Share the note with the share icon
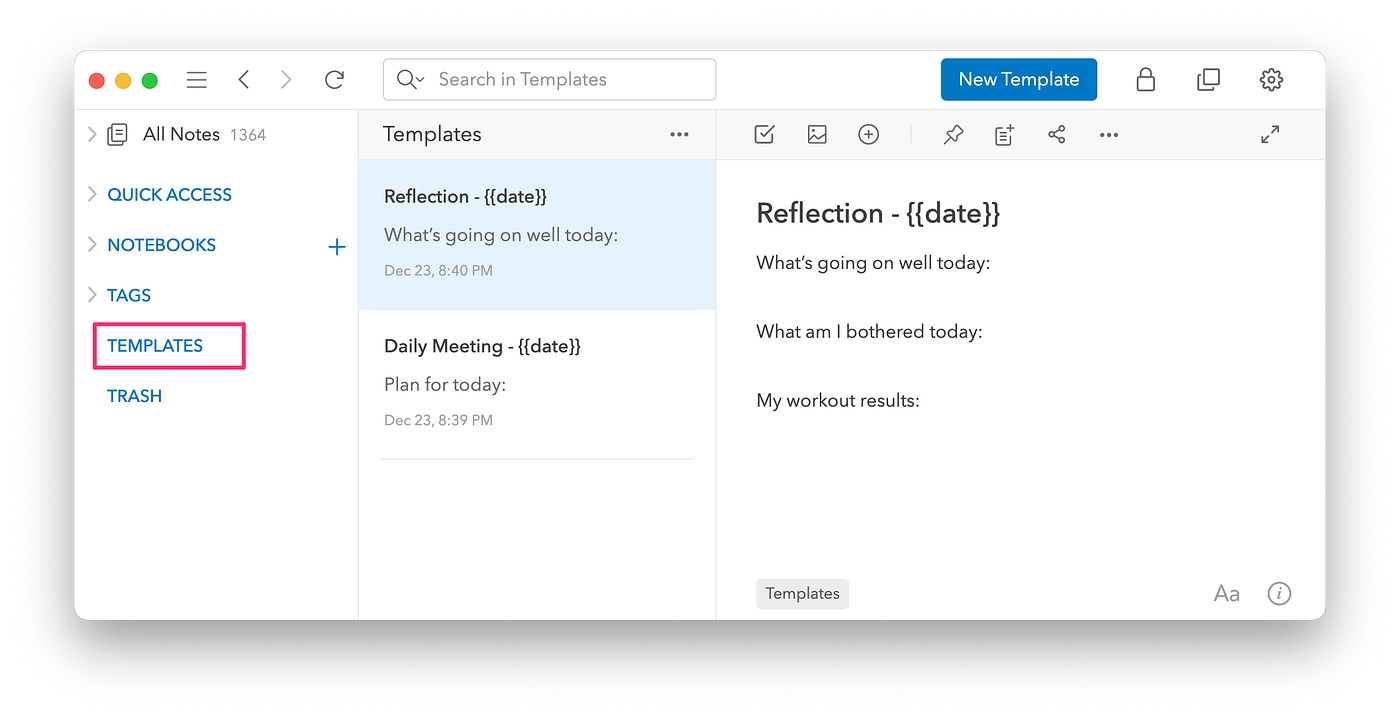 coord(1057,134)
